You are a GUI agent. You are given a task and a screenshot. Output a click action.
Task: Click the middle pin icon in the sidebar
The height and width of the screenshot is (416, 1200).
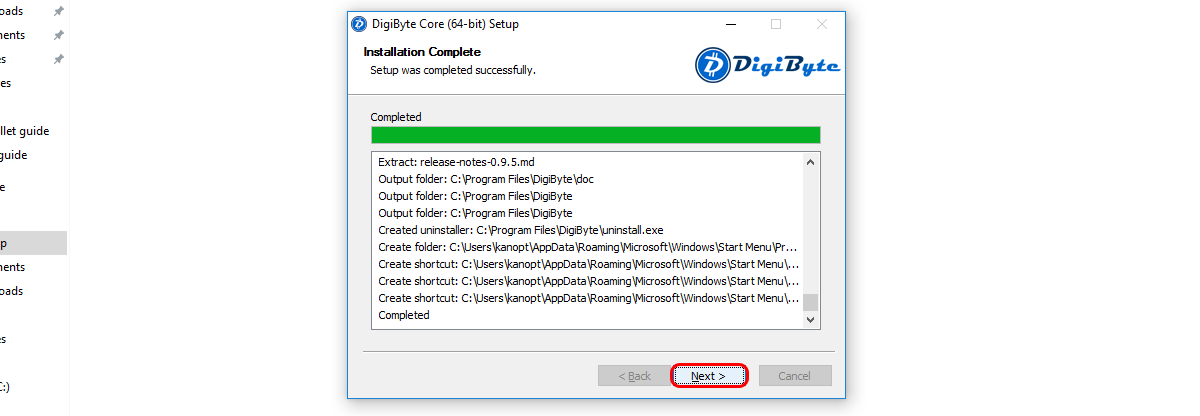(58, 35)
